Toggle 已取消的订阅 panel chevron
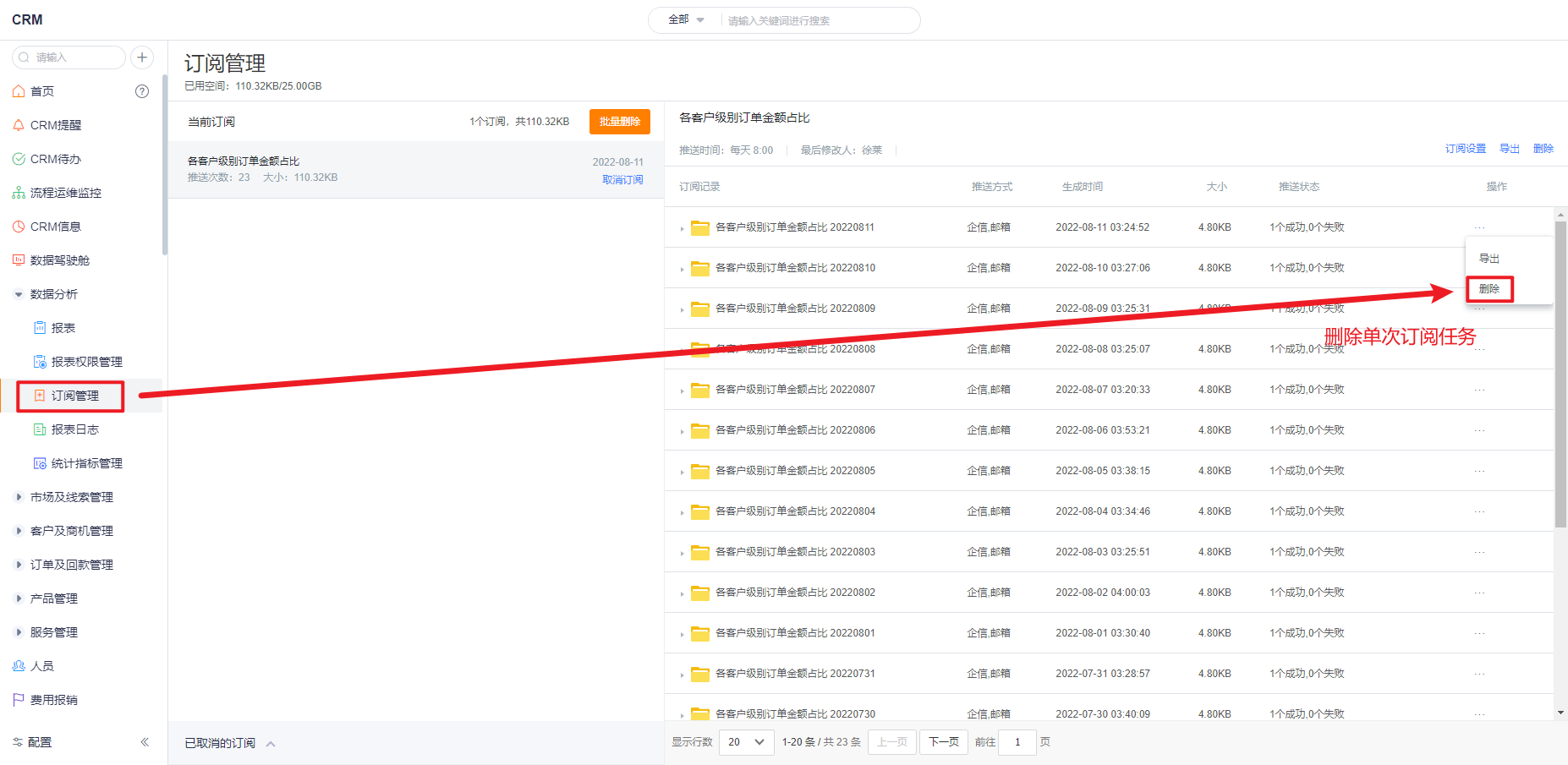This screenshot has width=1568, height=765. point(271,744)
